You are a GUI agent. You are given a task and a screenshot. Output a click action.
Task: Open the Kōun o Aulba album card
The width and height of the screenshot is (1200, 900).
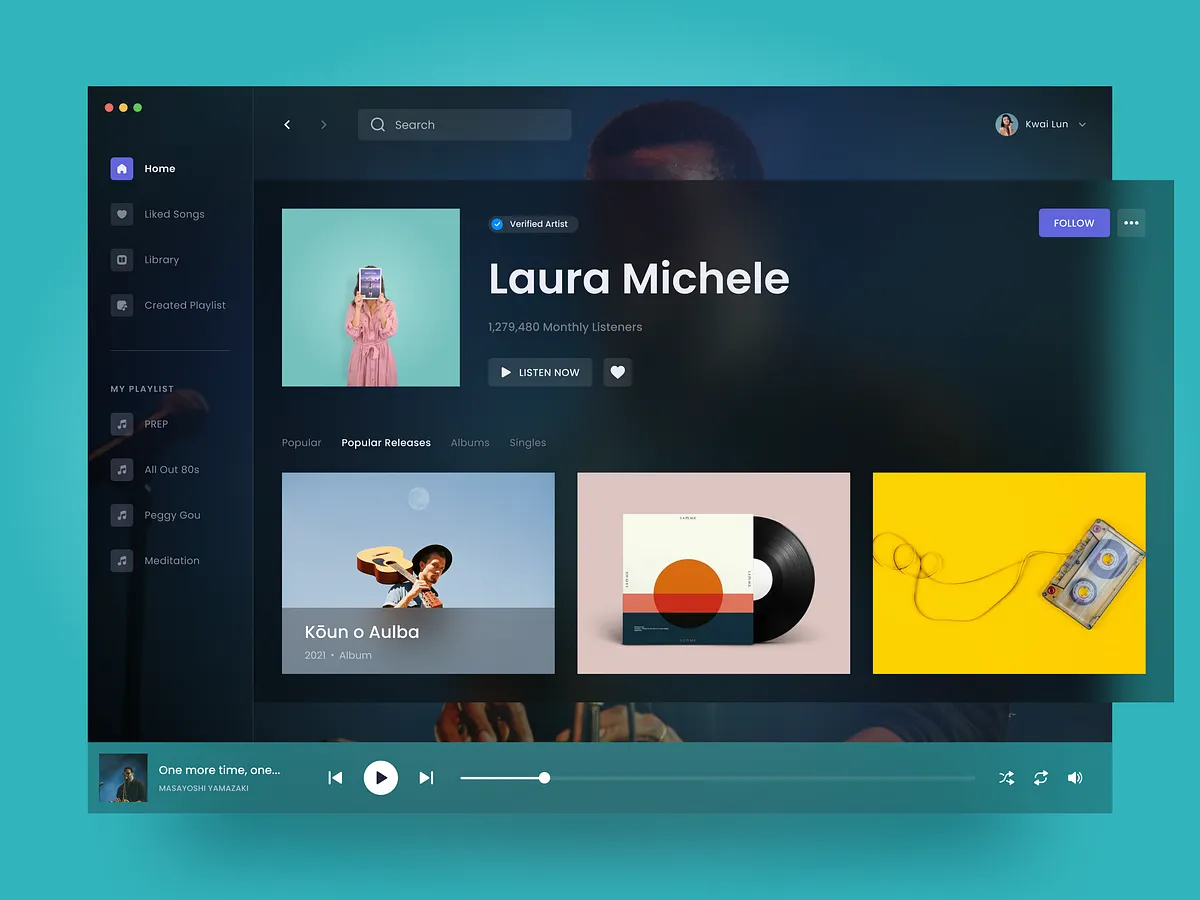coord(418,573)
